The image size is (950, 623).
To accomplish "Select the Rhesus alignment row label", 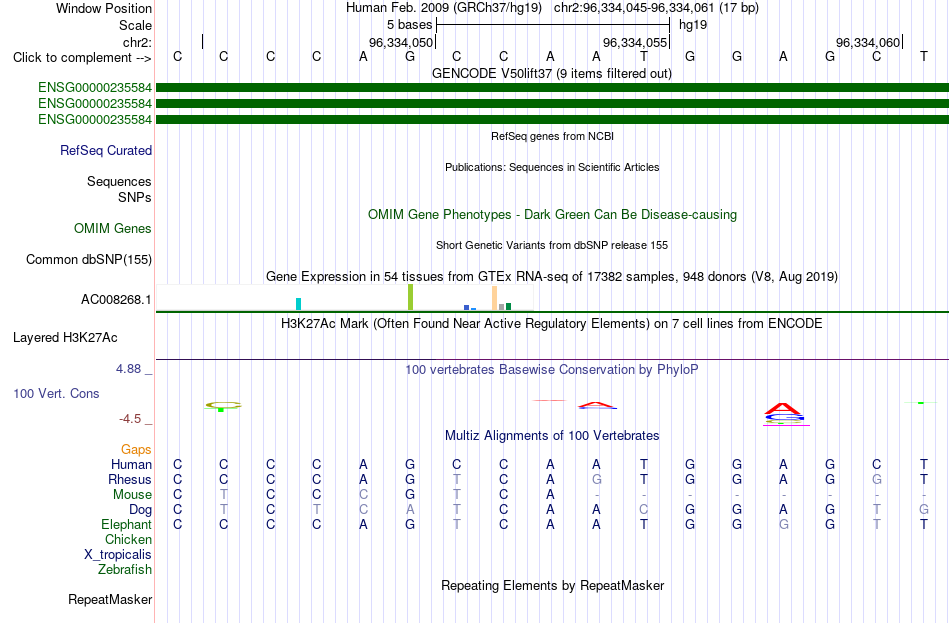I will [130, 479].
